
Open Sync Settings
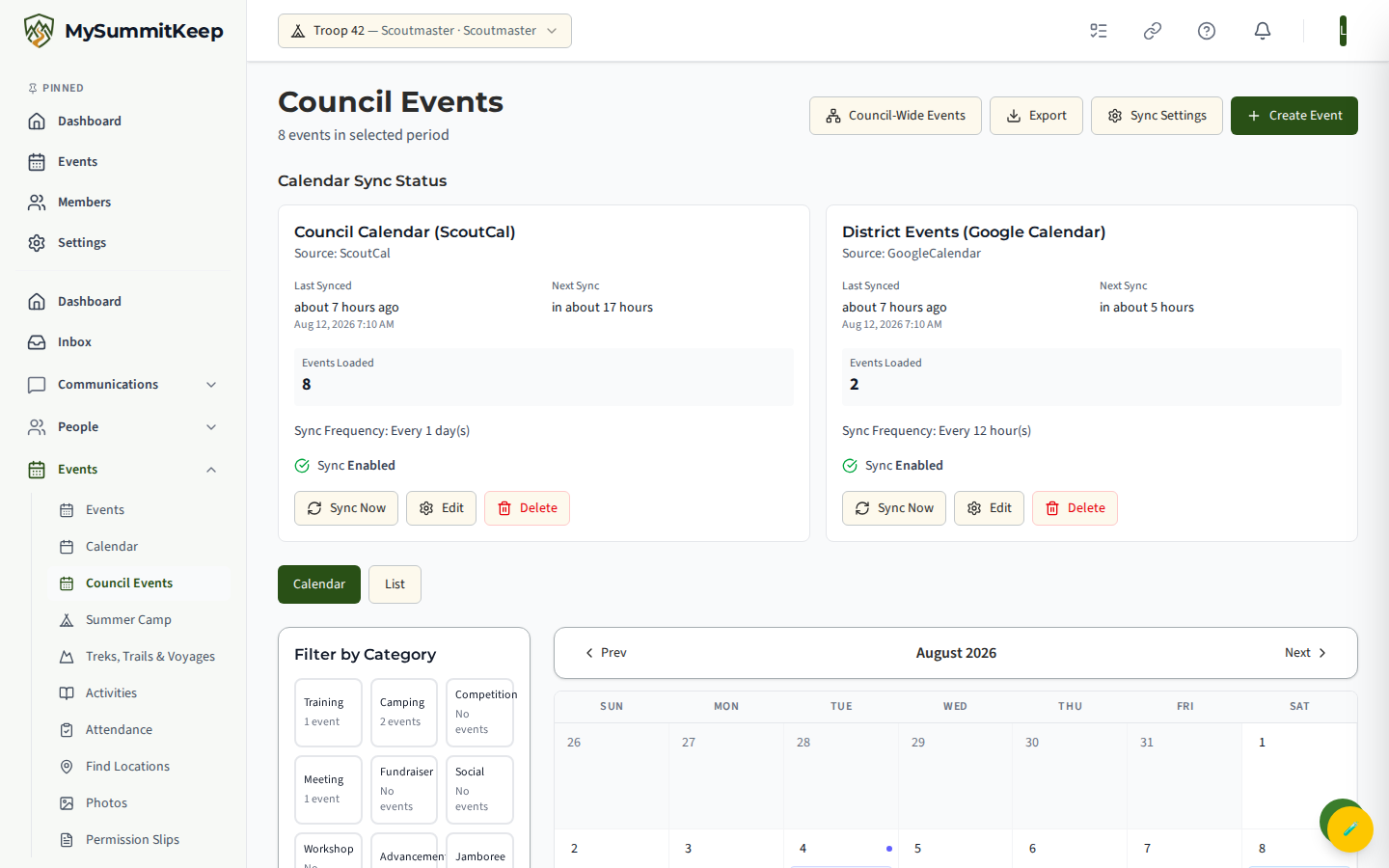pos(1157,116)
